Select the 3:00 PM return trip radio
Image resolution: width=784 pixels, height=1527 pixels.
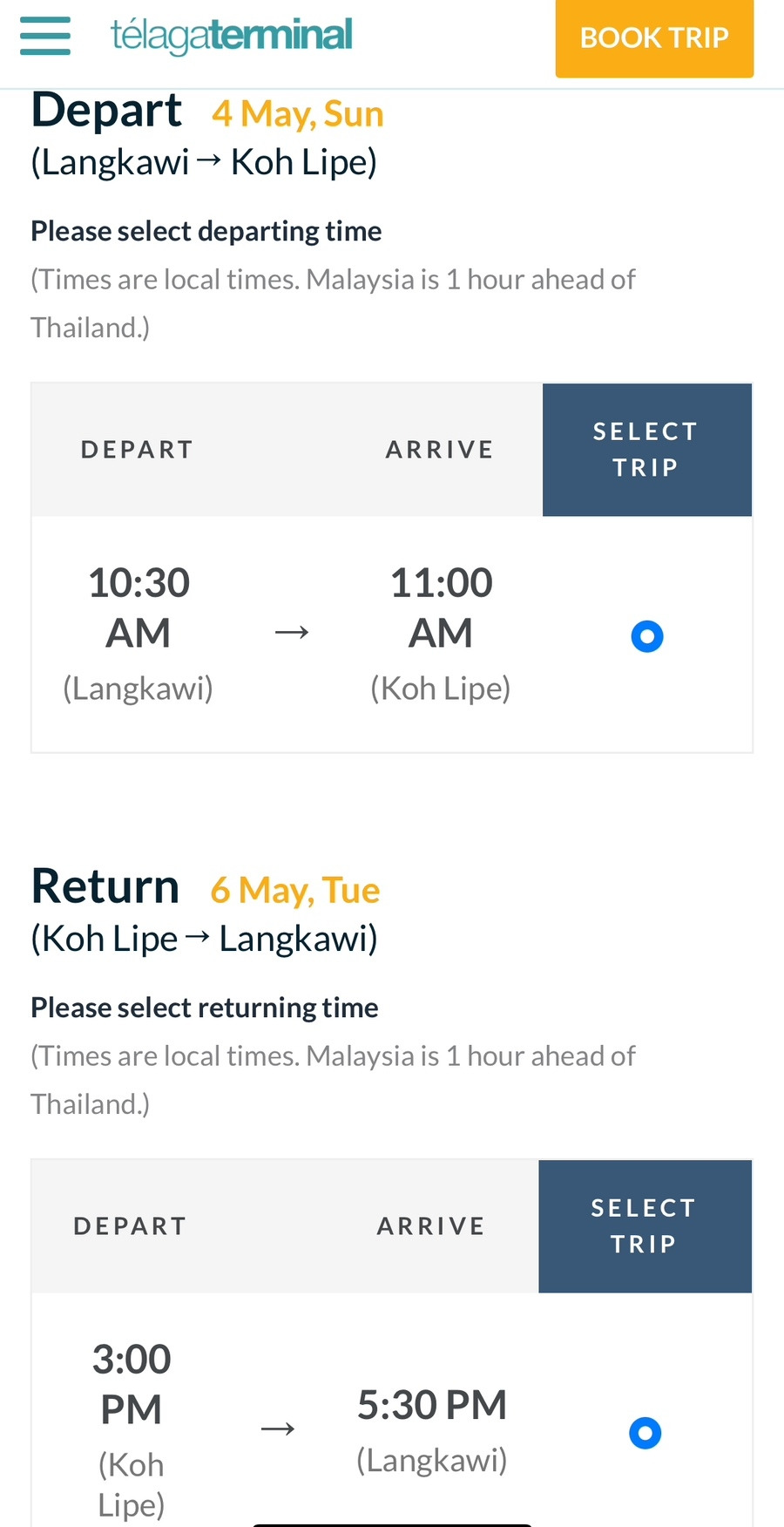(x=645, y=1433)
